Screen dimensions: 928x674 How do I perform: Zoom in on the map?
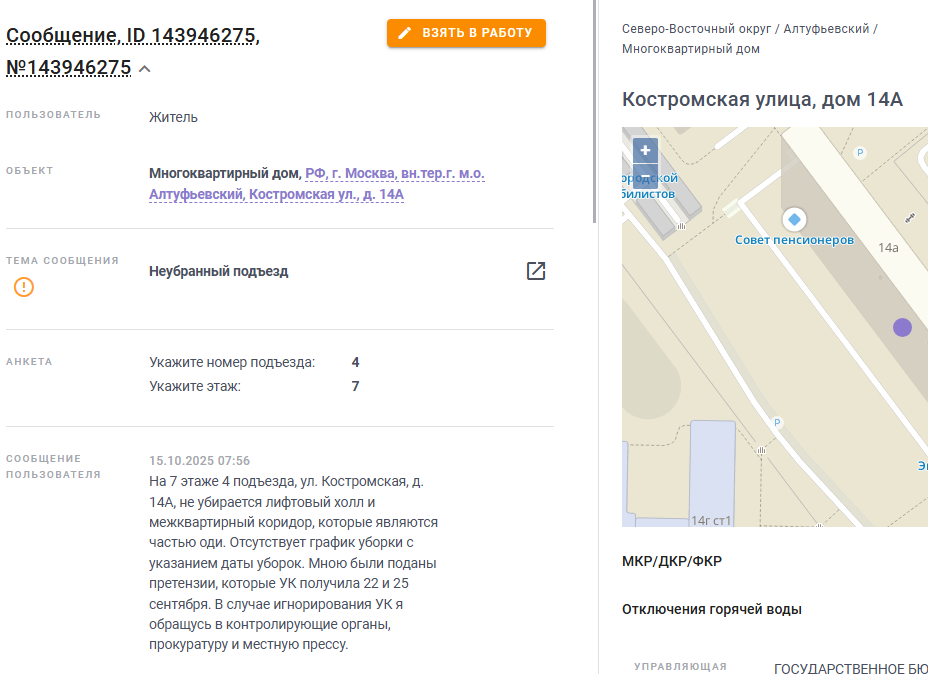coord(645,151)
